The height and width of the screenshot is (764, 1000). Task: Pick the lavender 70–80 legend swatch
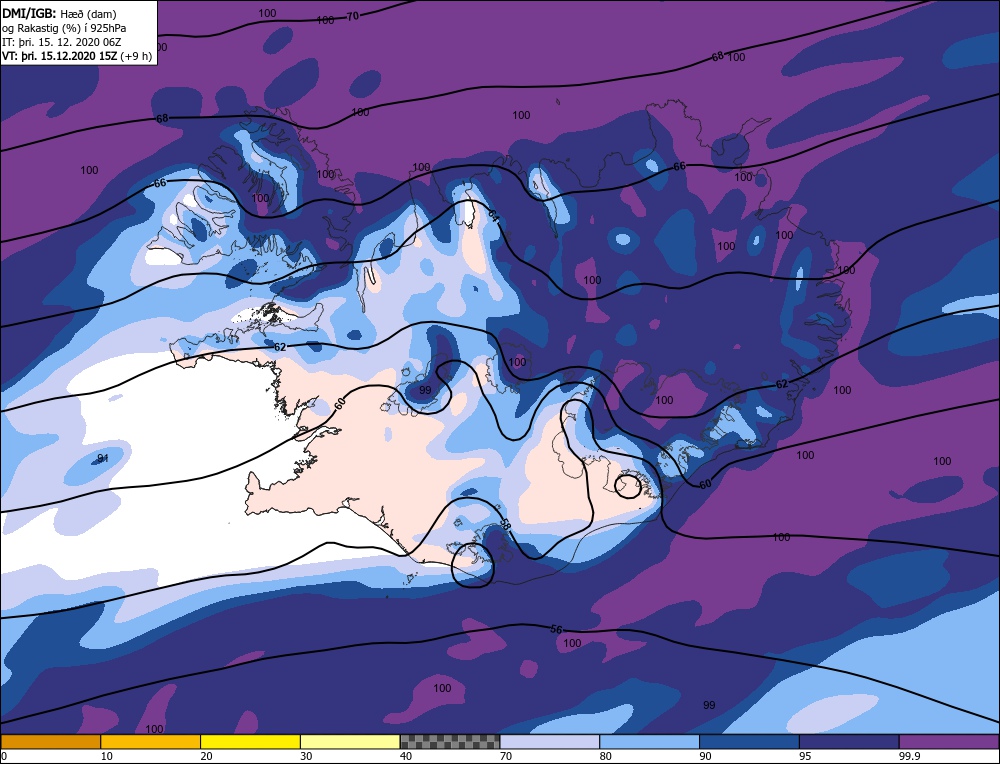tap(550, 742)
